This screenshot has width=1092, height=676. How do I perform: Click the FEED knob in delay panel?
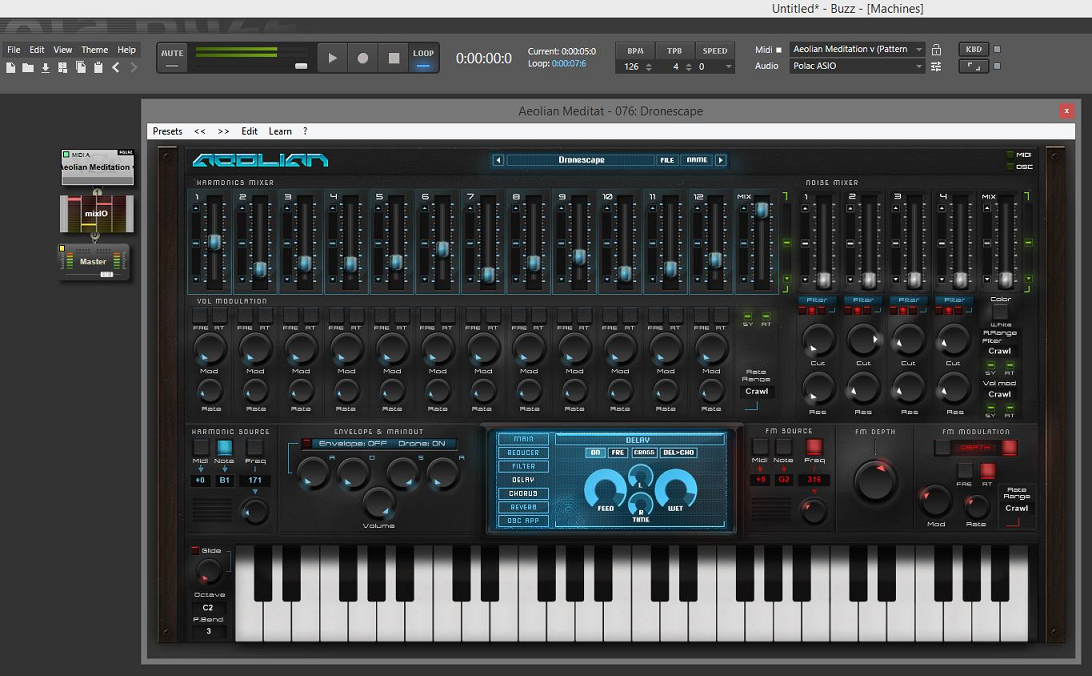tap(604, 489)
